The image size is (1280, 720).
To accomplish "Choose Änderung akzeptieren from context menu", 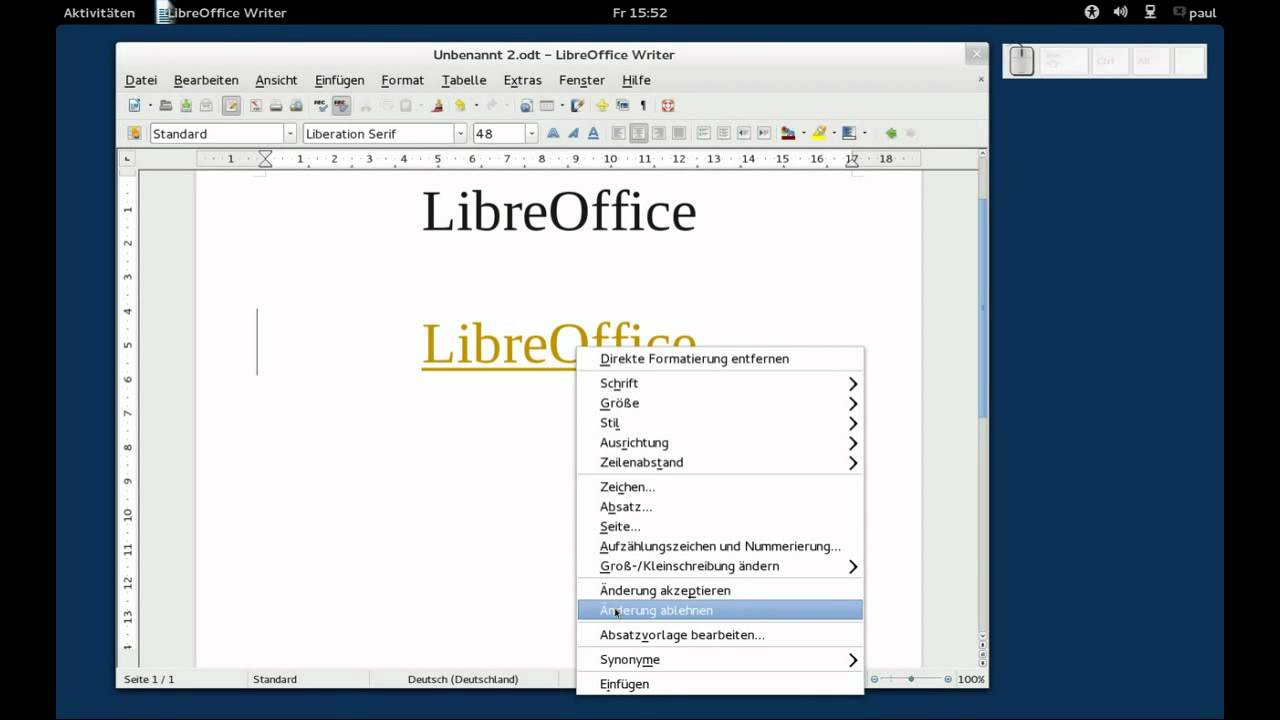I will pos(720,590).
